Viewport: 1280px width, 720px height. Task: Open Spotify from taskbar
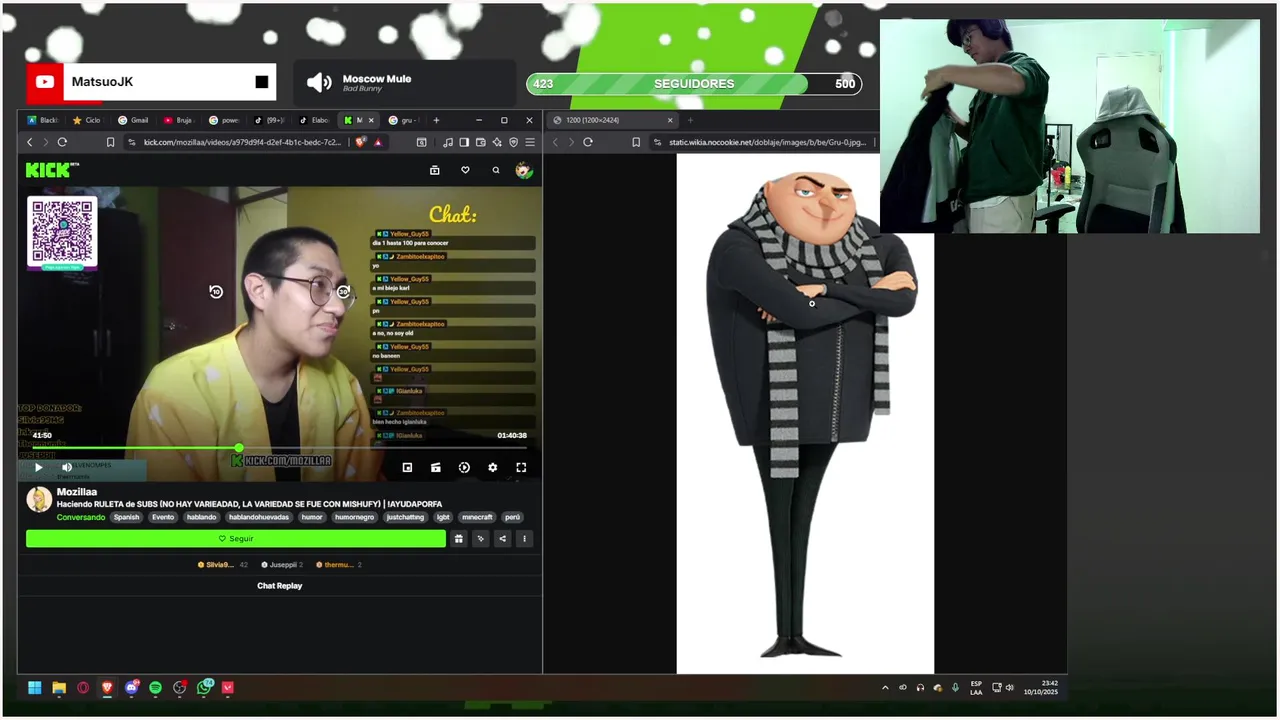156,687
